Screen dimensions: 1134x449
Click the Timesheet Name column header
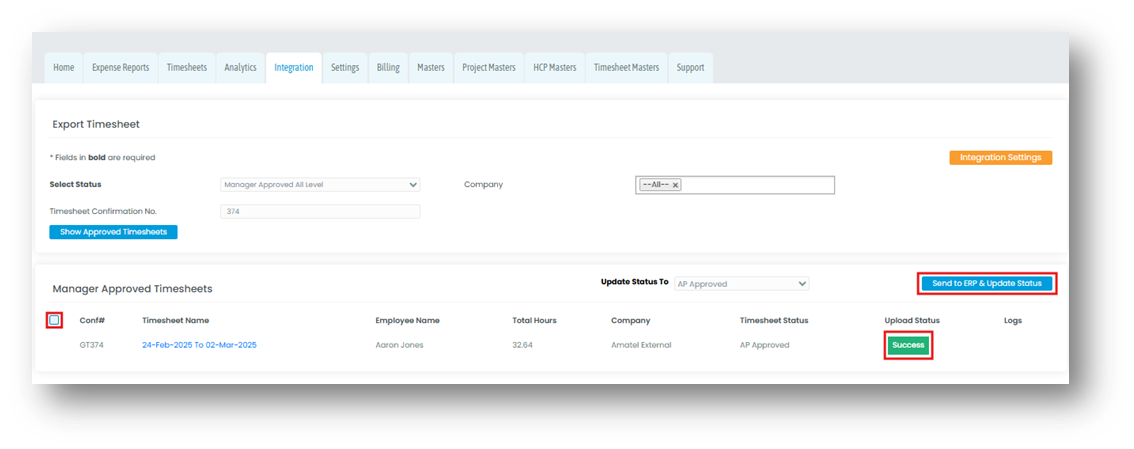coord(176,320)
